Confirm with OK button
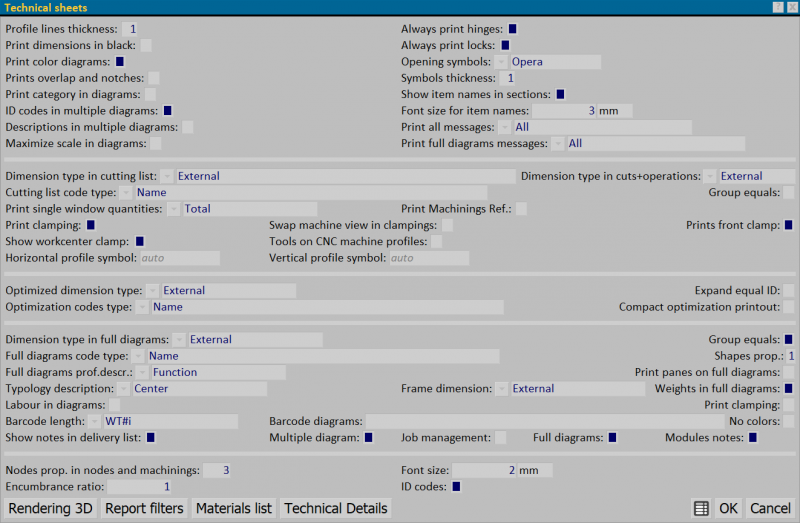Screen dimensions: 800x523 pos(728,508)
